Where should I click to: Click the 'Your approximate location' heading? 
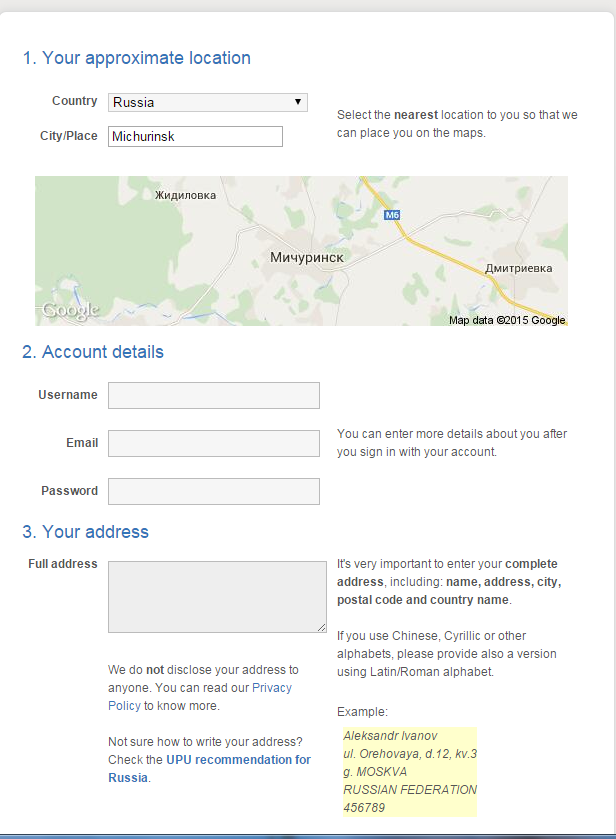[136, 58]
